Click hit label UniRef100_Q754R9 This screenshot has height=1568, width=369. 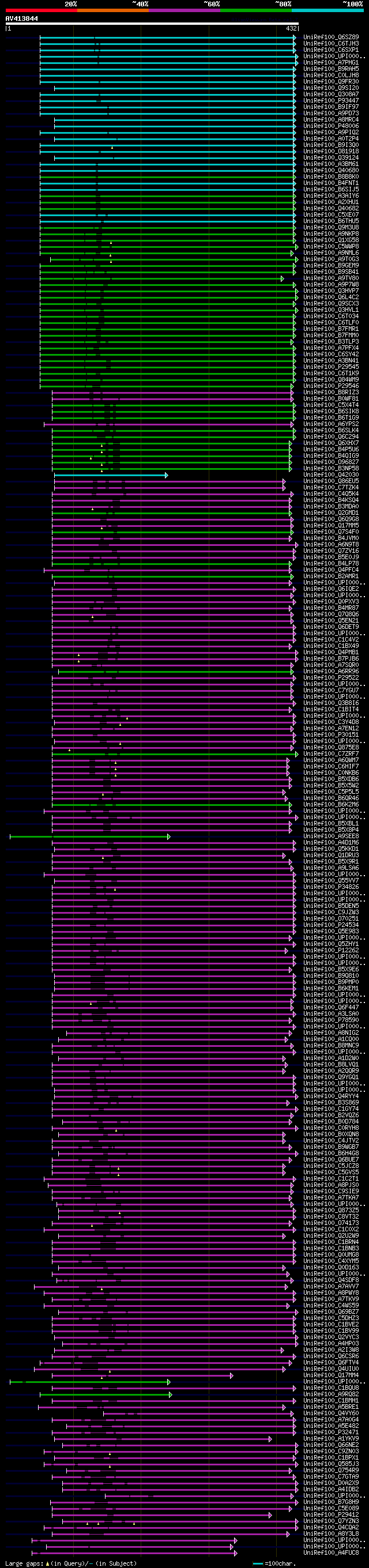pos(332,1470)
